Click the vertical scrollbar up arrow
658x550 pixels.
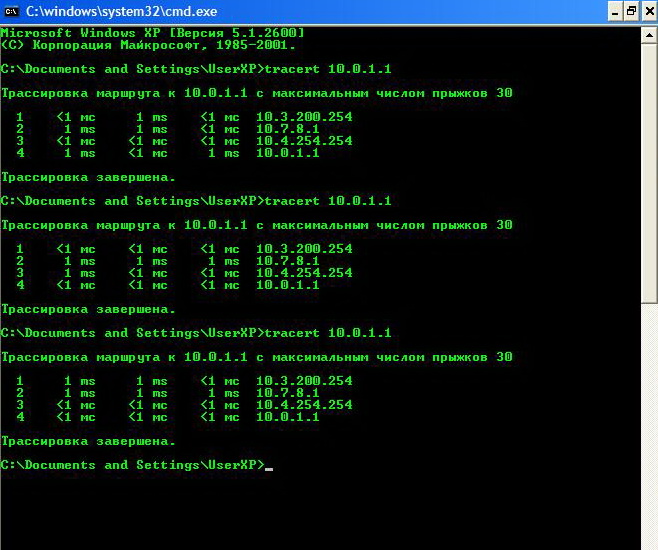pos(649,34)
